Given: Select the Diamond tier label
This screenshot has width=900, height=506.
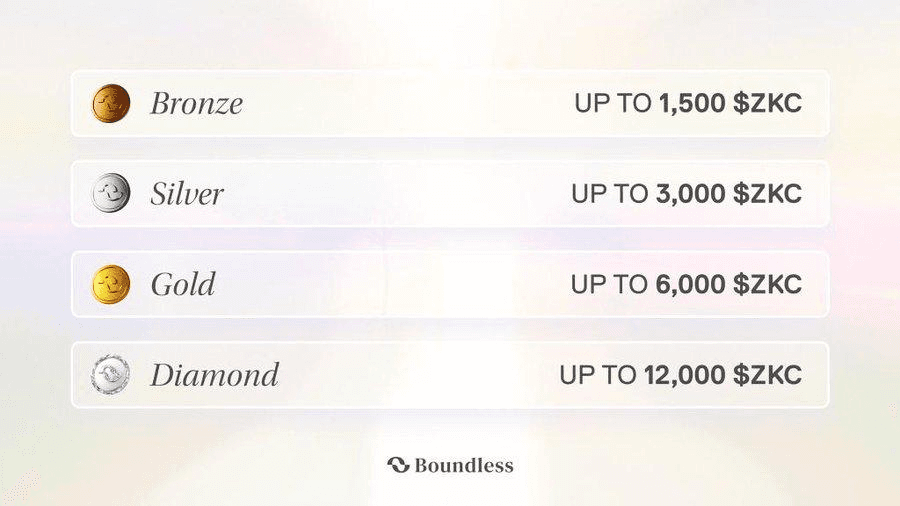Looking at the screenshot, I should [x=214, y=375].
